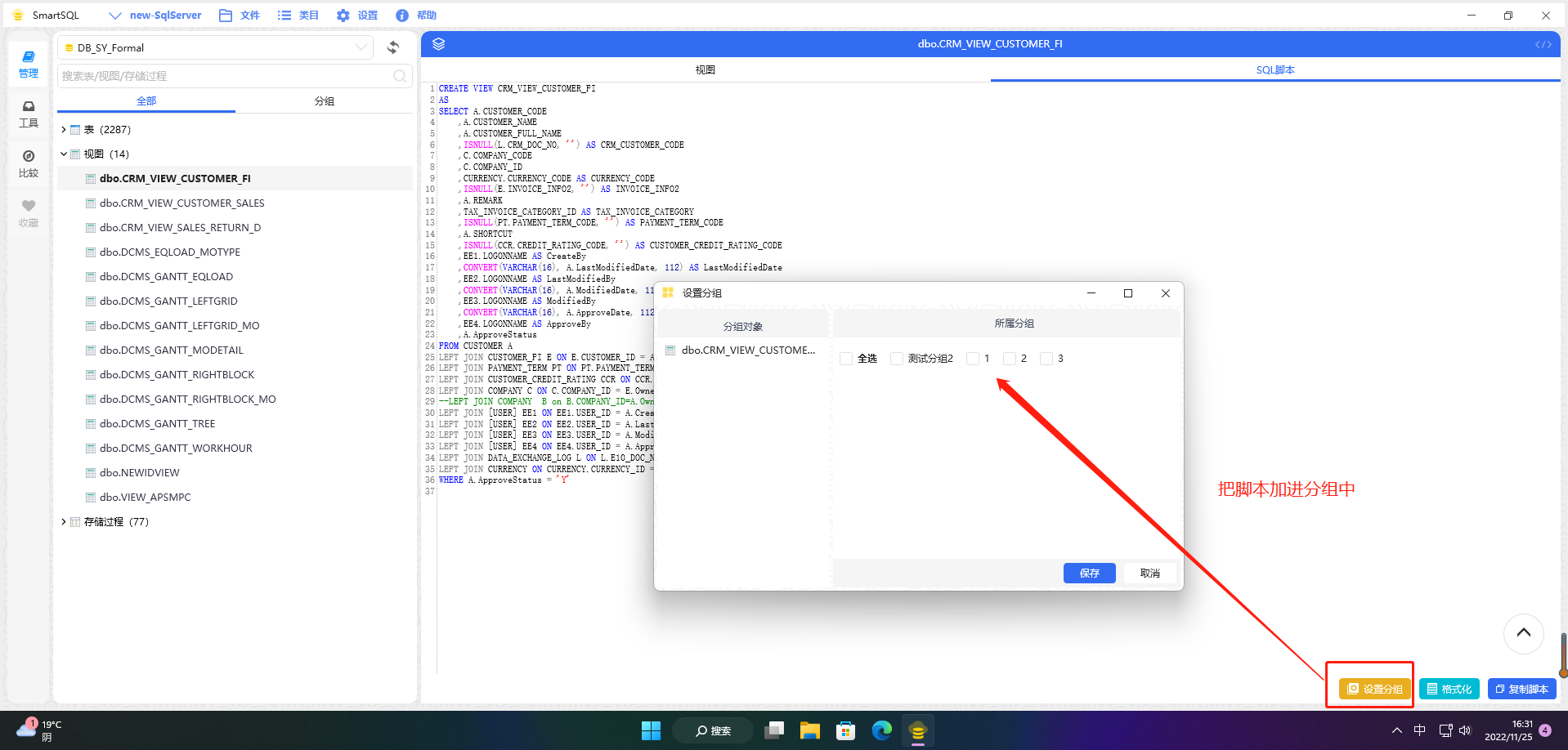Open the 比较 sidebar section
Viewport: 1568px width, 750px height.
(x=29, y=163)
